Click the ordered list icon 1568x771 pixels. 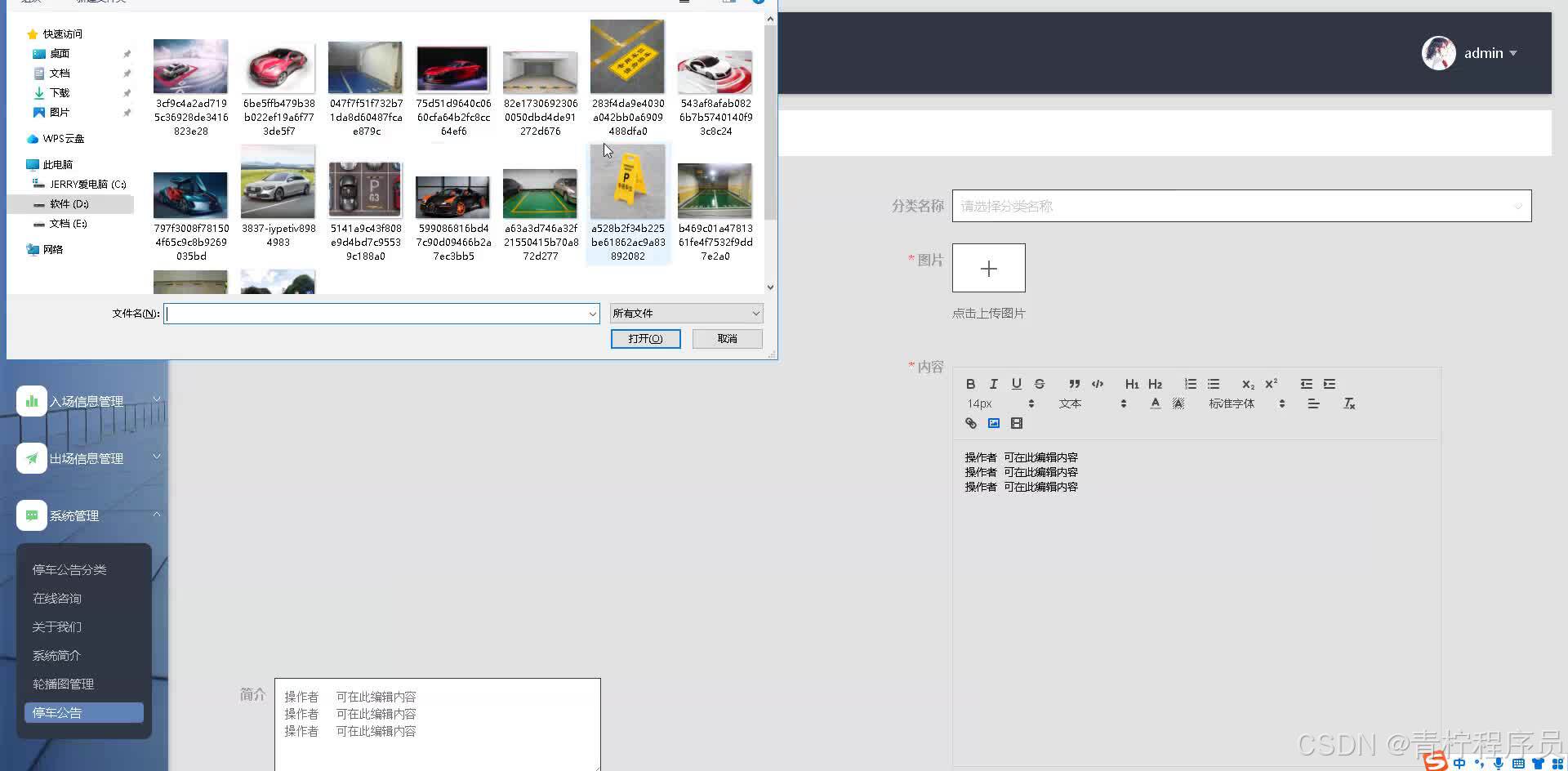point(1190,384)
